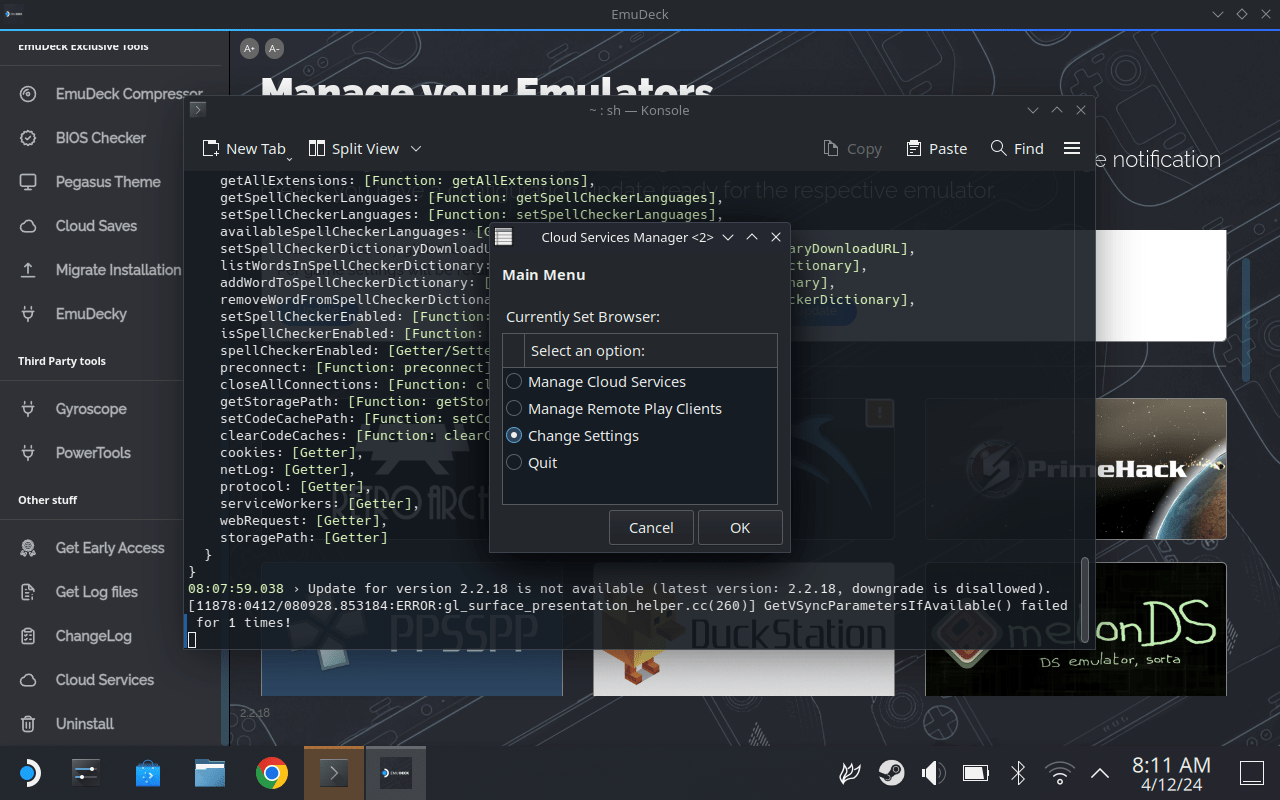The height and width of the screenshot is (800, 1280).
Task: Open Wi-Fi network tray icon
Action: (1059, 773)
